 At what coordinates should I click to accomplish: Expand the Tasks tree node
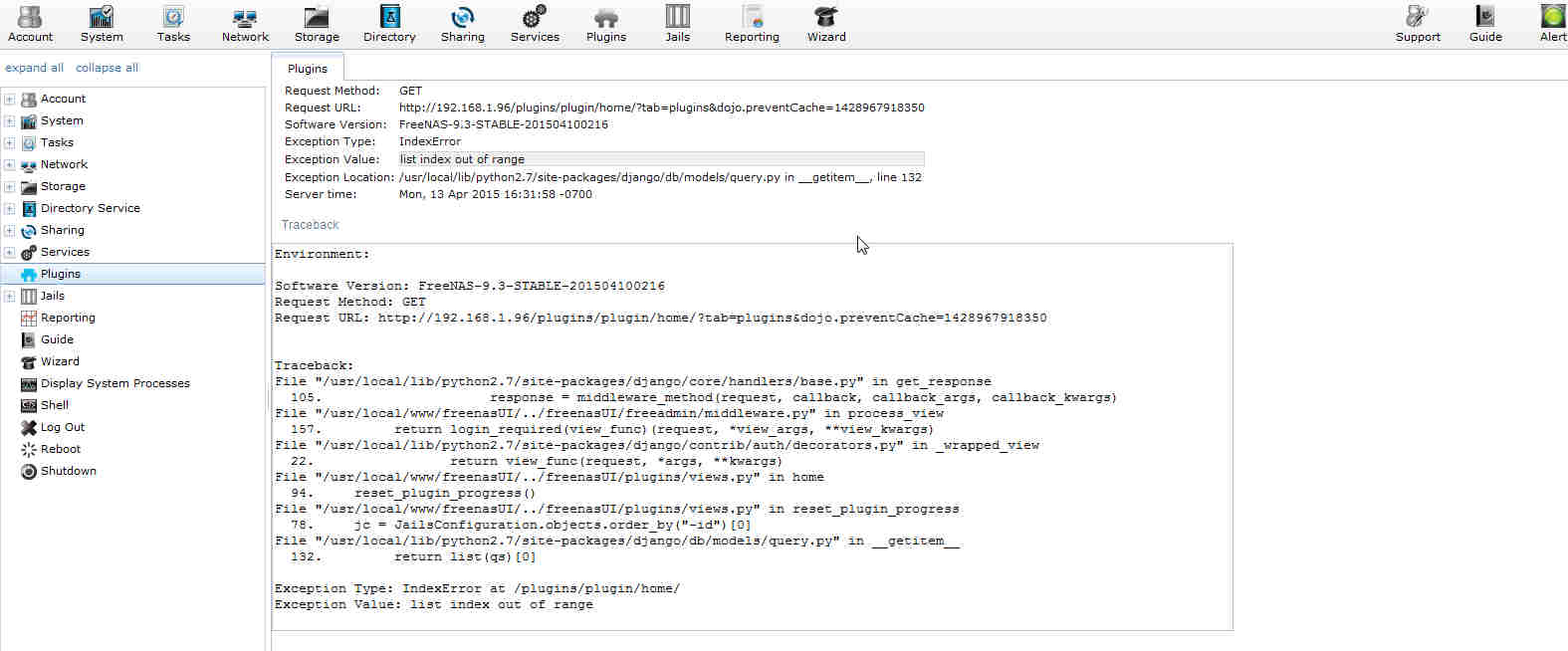[10, 143]
